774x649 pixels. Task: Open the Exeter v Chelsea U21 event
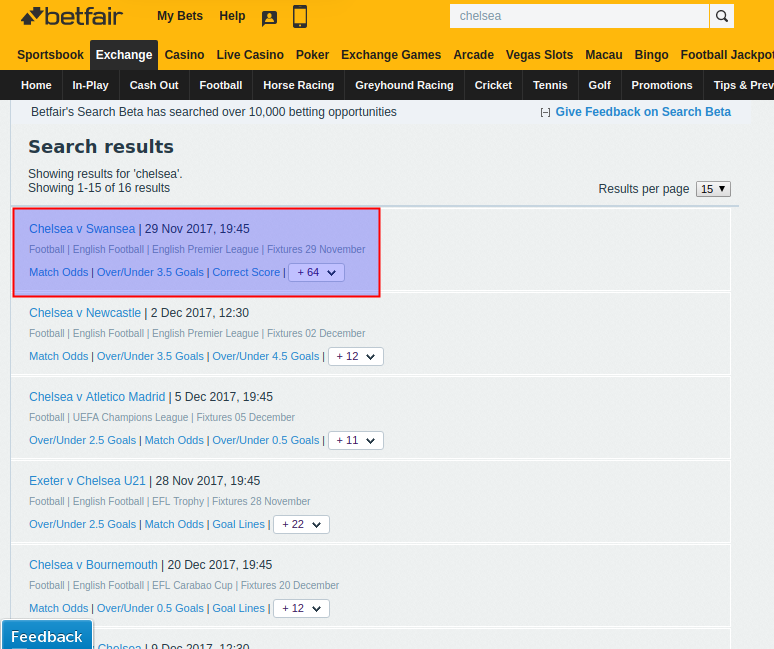pos(87,481)
